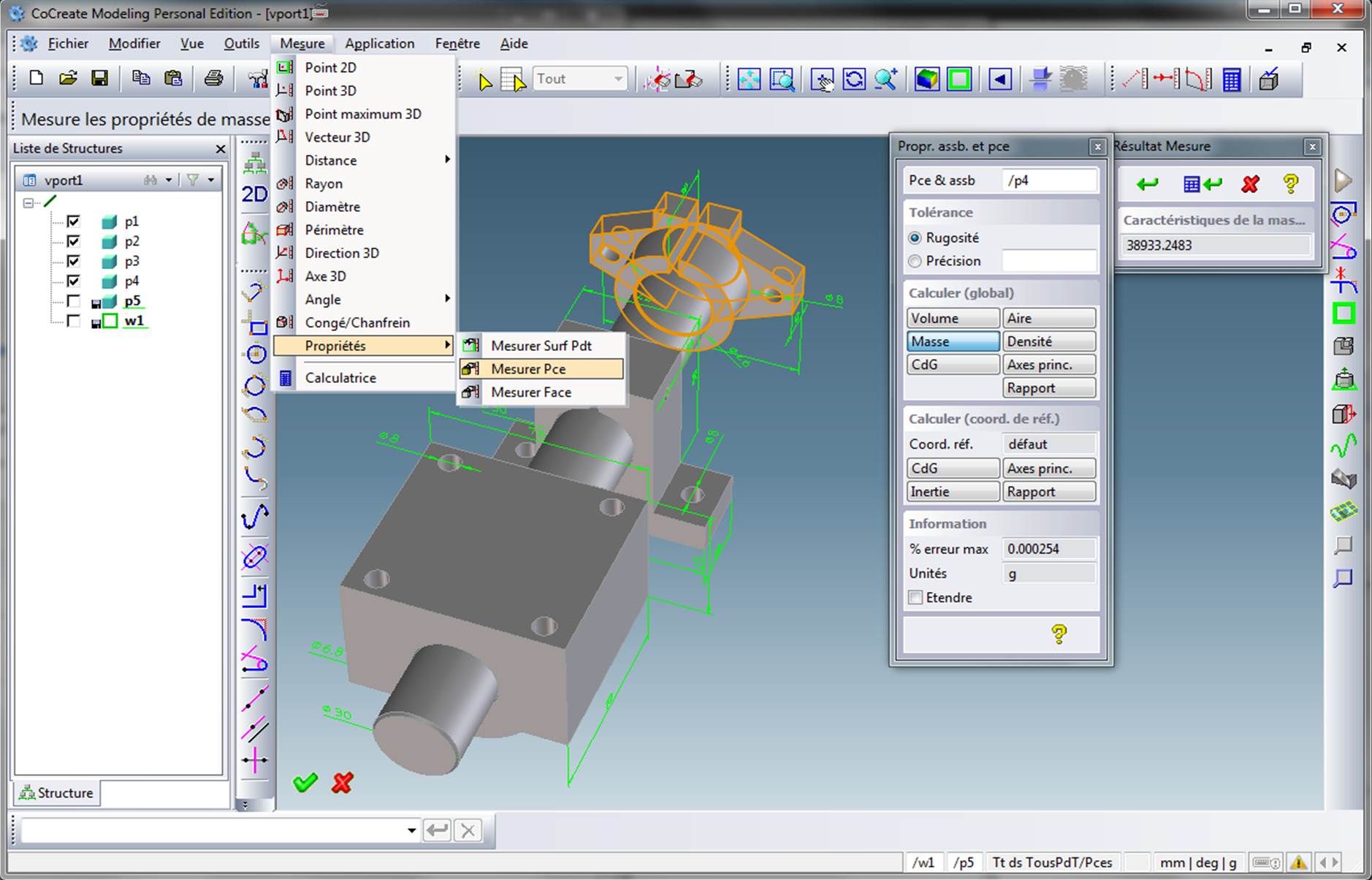The height and width of the screenshot is (880, 1372).
Task: Open the Tout selection dropdown
Action: tap(618, 78)
